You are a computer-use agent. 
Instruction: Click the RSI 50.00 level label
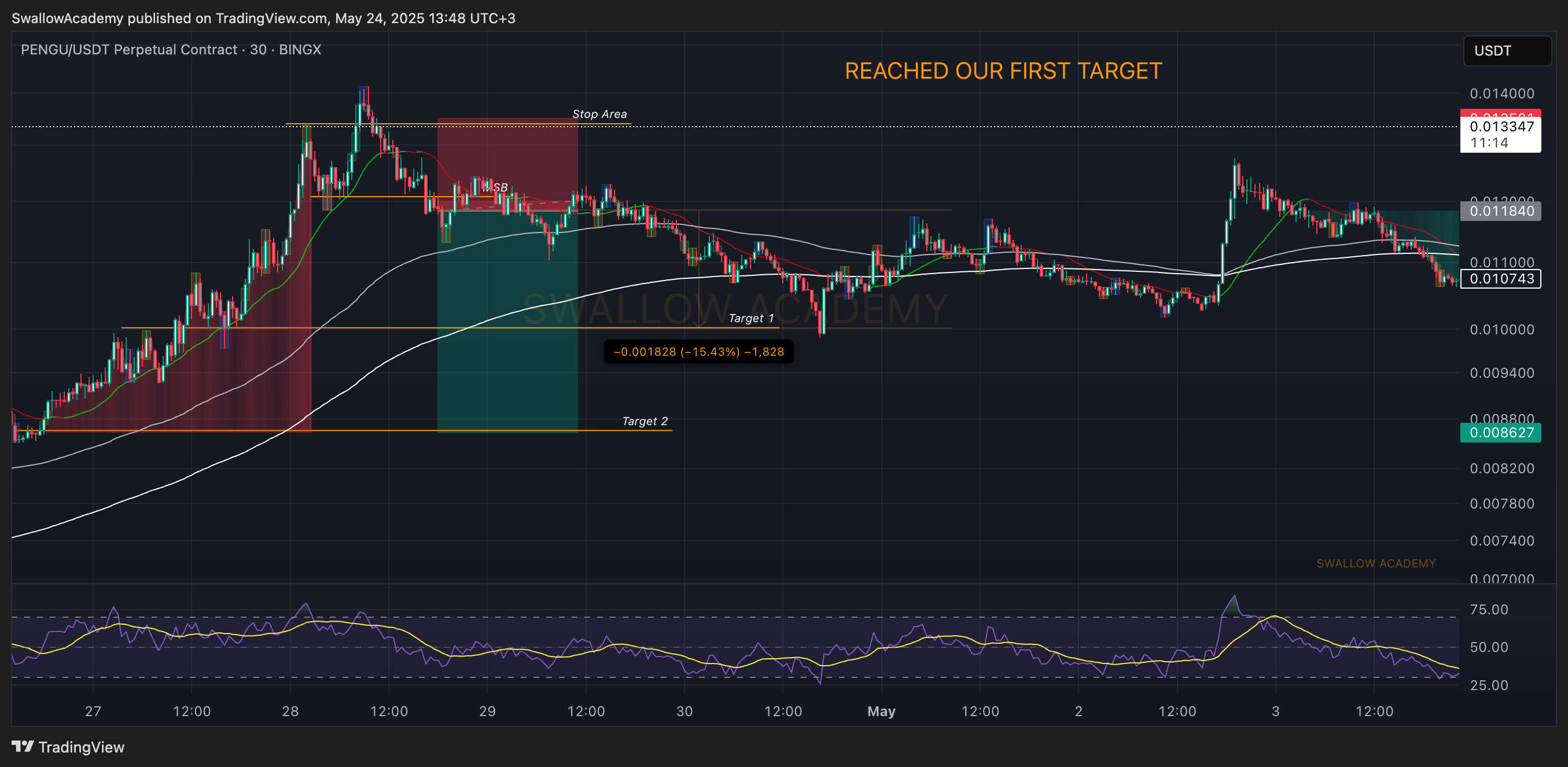[x=1489, y=647]
